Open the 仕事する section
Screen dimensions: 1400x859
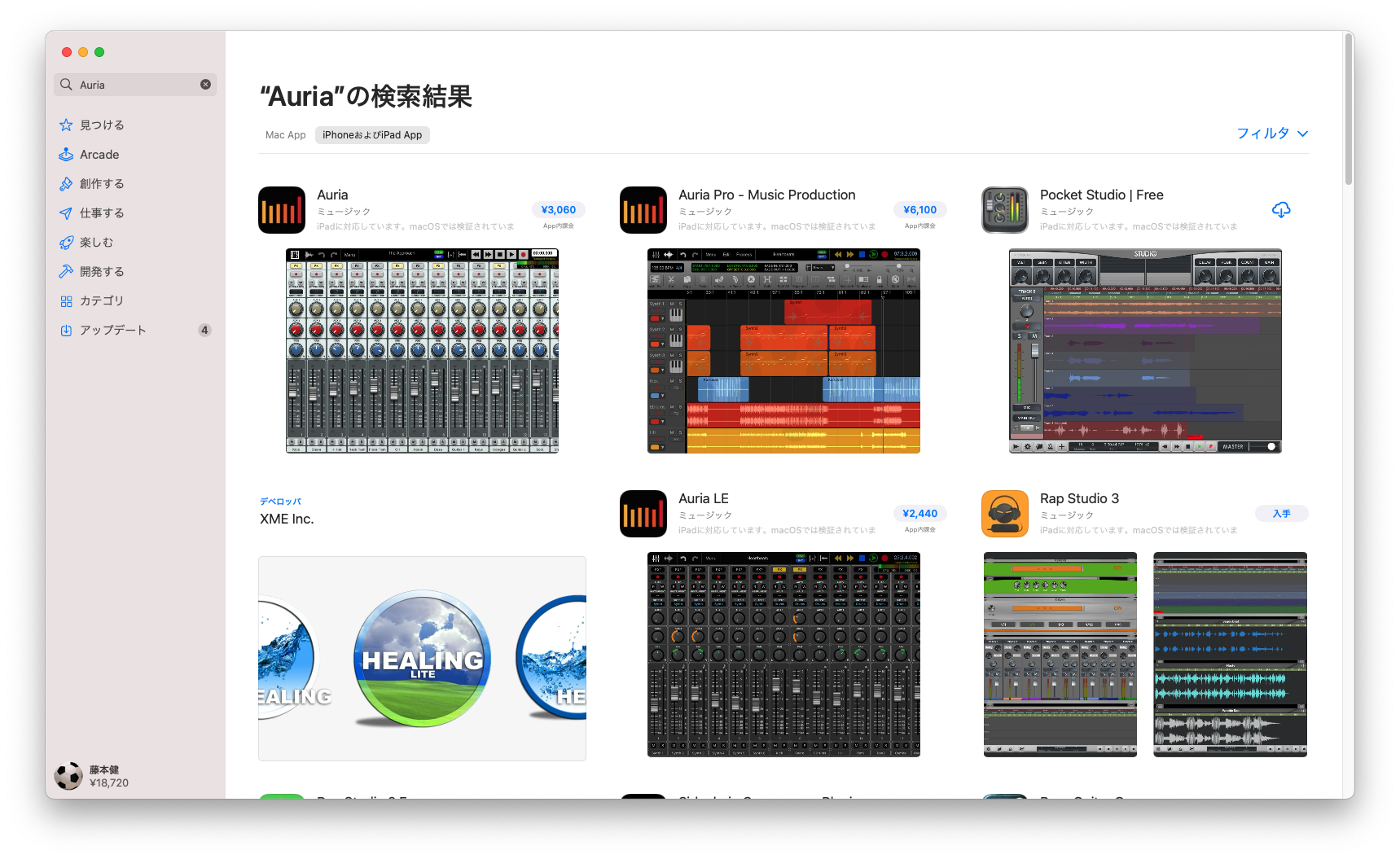click(135, 213)
